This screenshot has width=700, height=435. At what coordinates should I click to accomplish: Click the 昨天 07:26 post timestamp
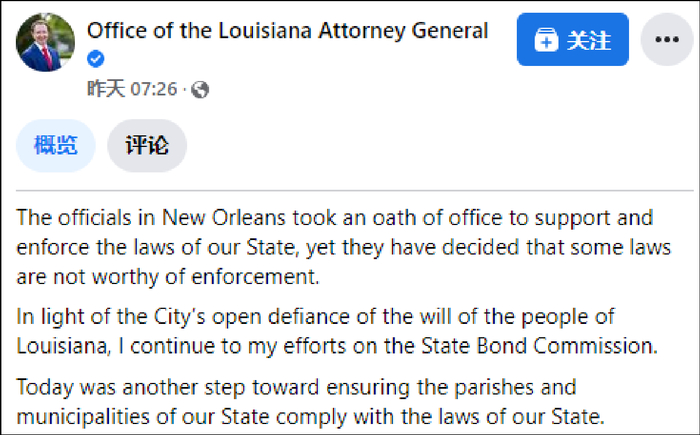(131, 90)
